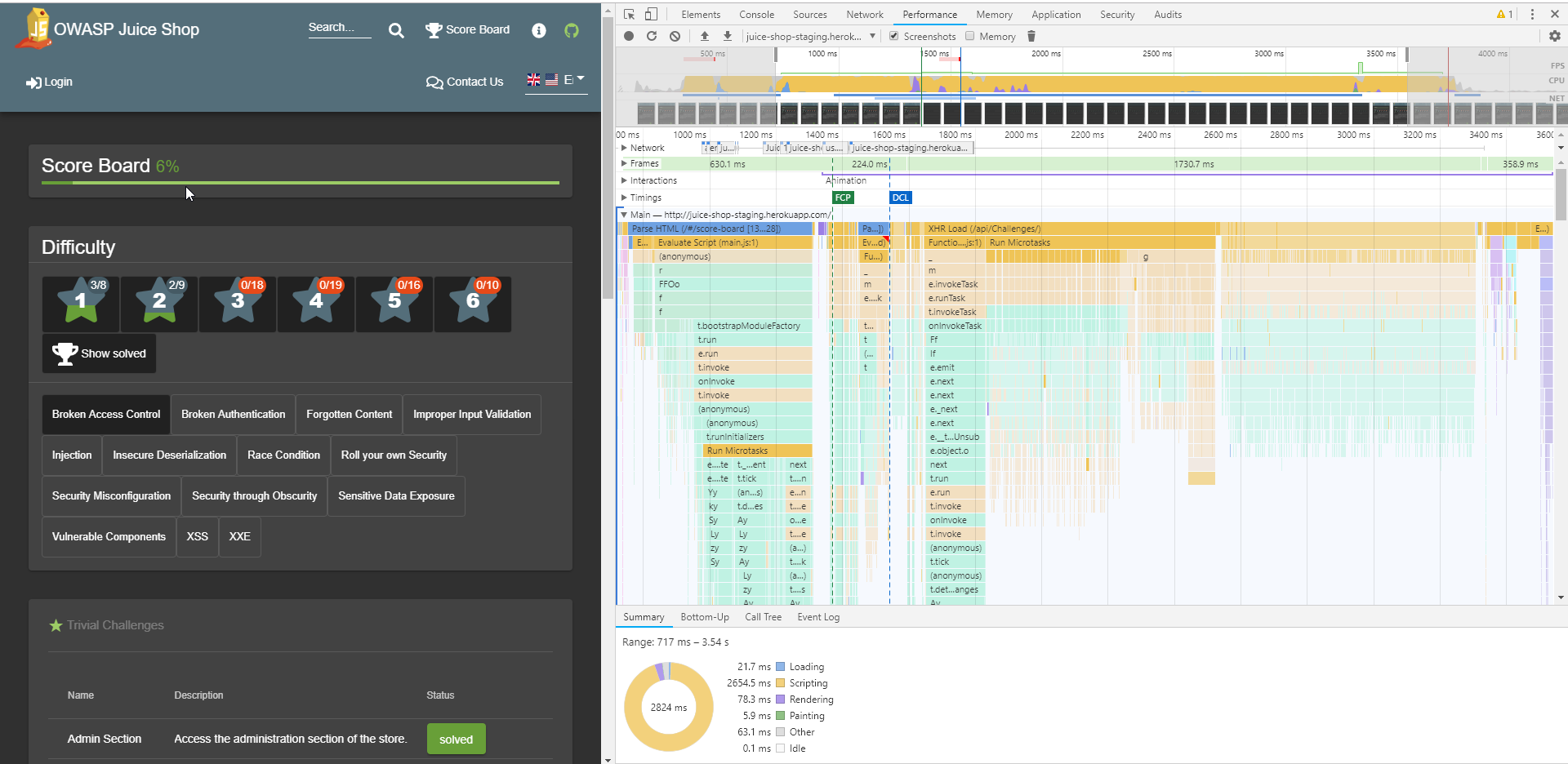
Task: Toggle the device toolbar icon
Action: tap(651, 14)
